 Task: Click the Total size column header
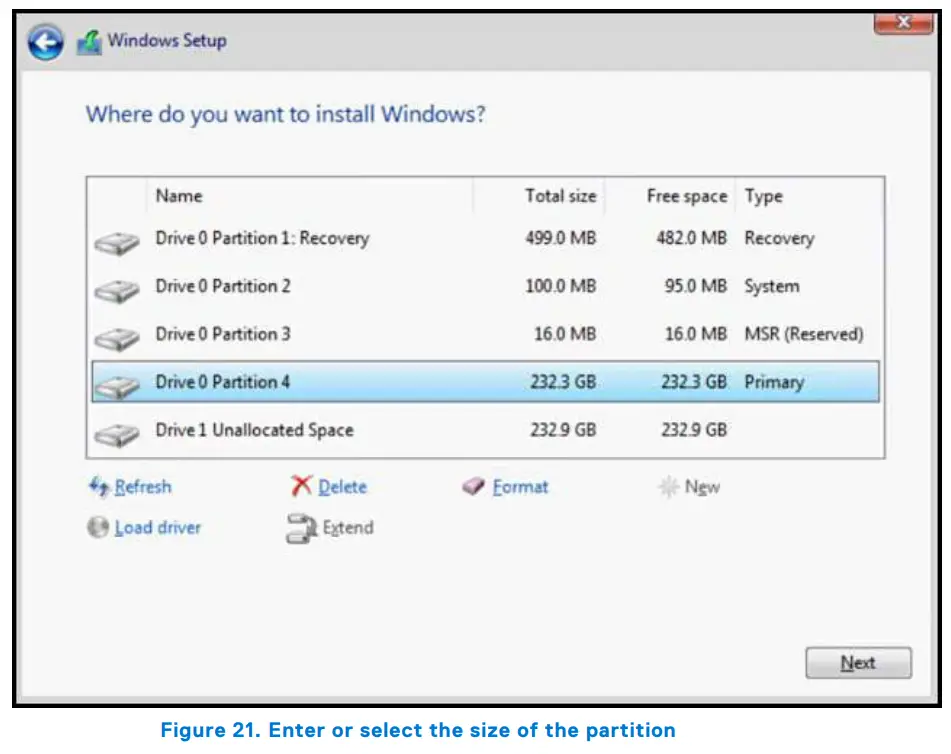560,196
